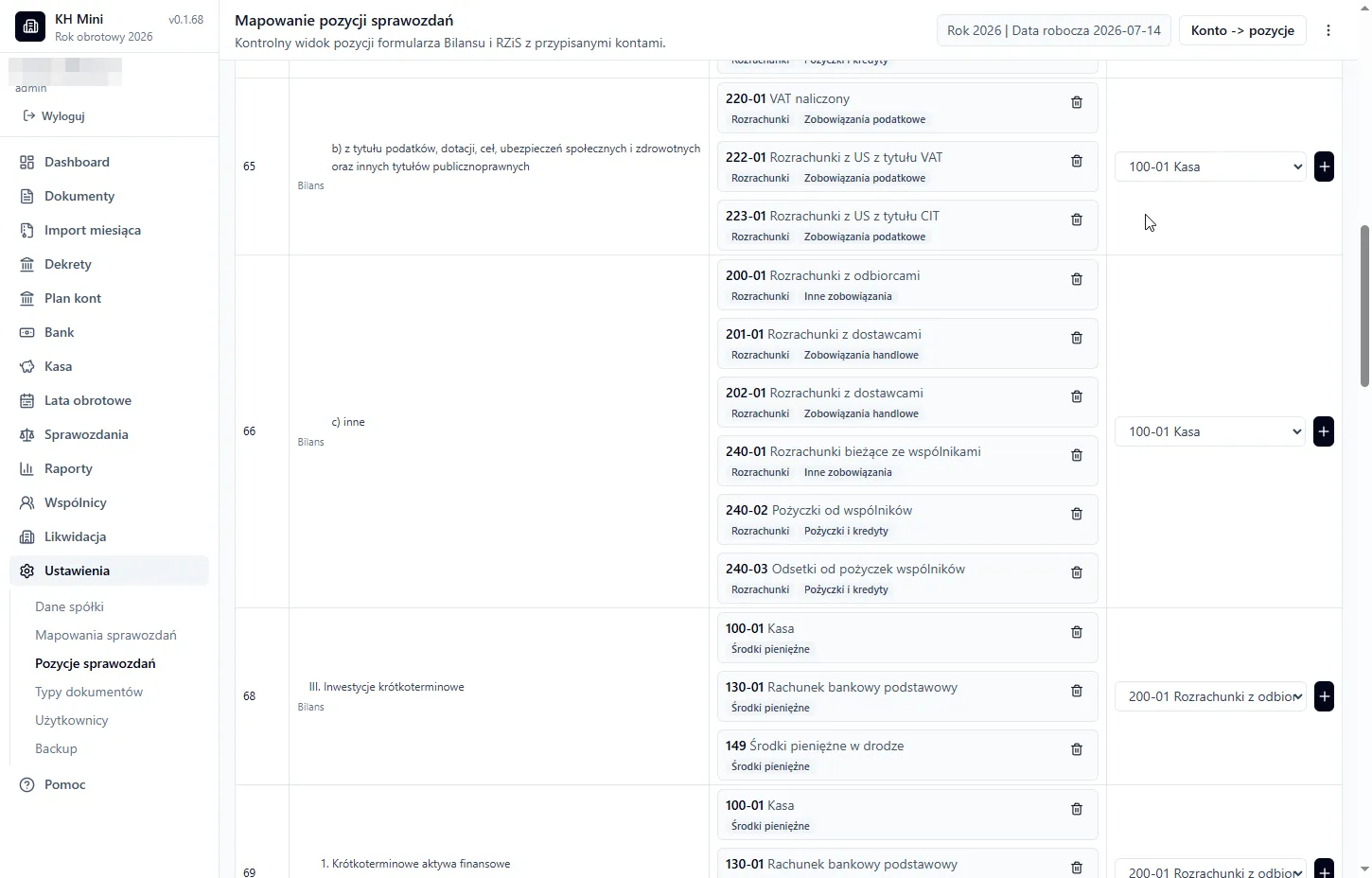Viewport: 1372px width, 878px height.
Task: Open account dropdown for row 68 Inwestycje
Action: (1210, 696)
